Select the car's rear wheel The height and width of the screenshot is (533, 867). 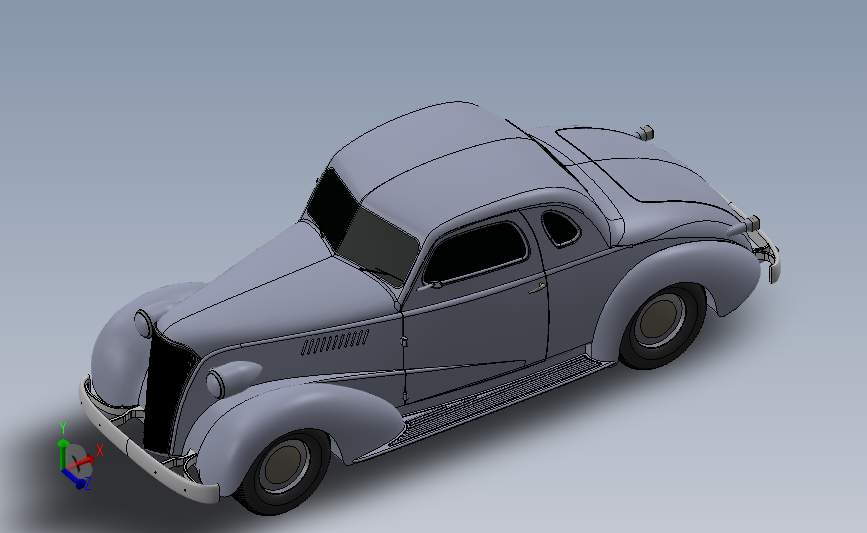pyautogui.click(x=661, y=325)
